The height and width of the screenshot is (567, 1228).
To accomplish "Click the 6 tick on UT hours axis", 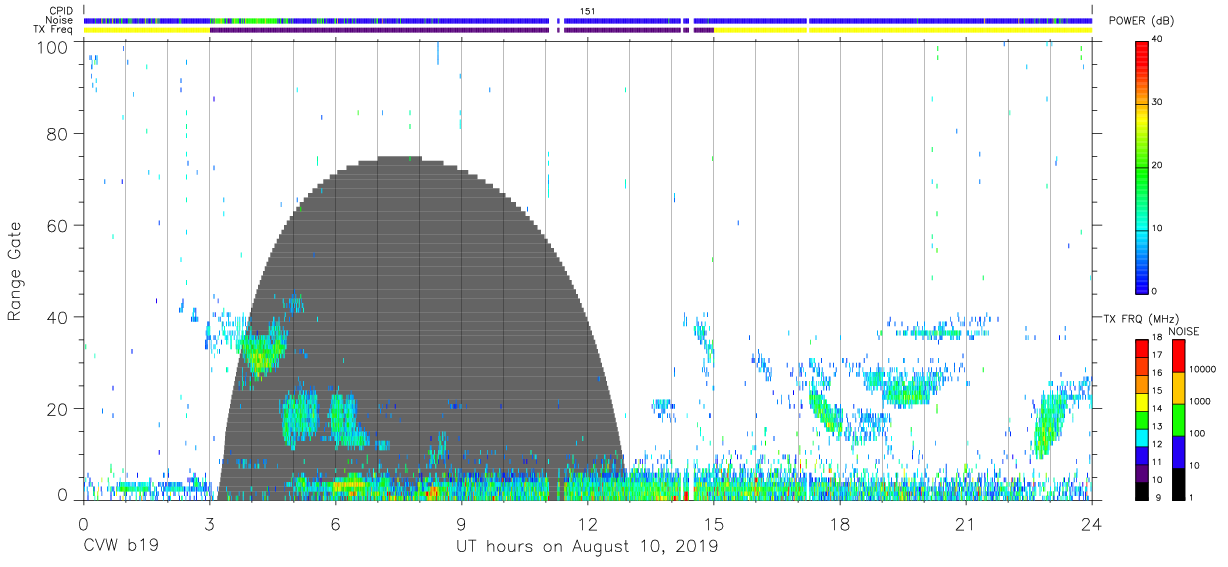I will (x=336, y=523).
